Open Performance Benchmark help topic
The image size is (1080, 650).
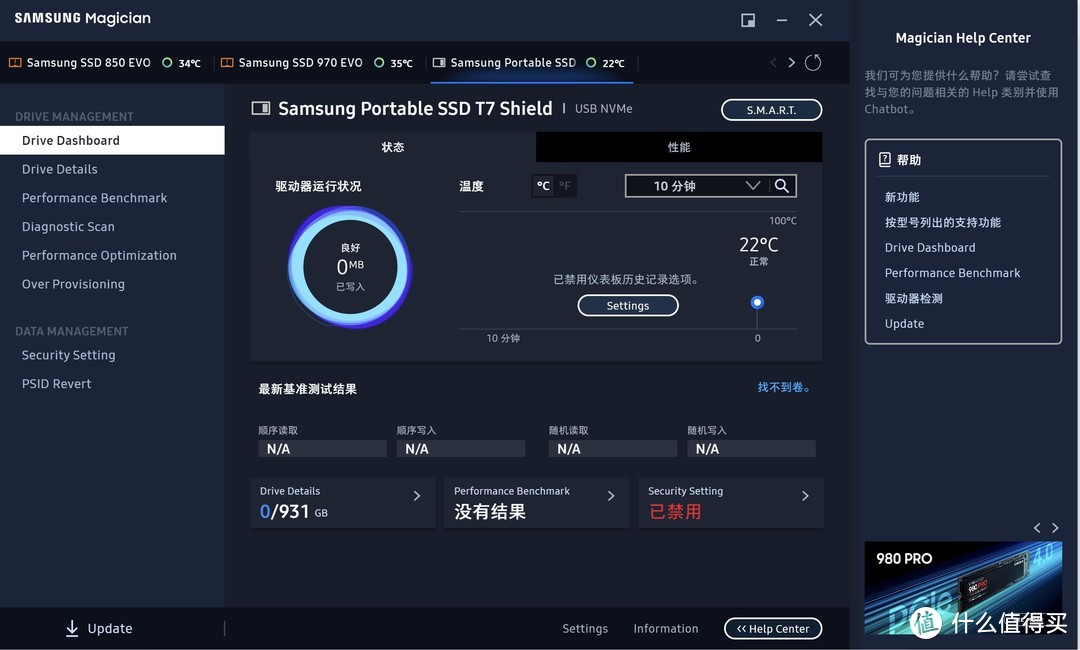click(952, 273)
